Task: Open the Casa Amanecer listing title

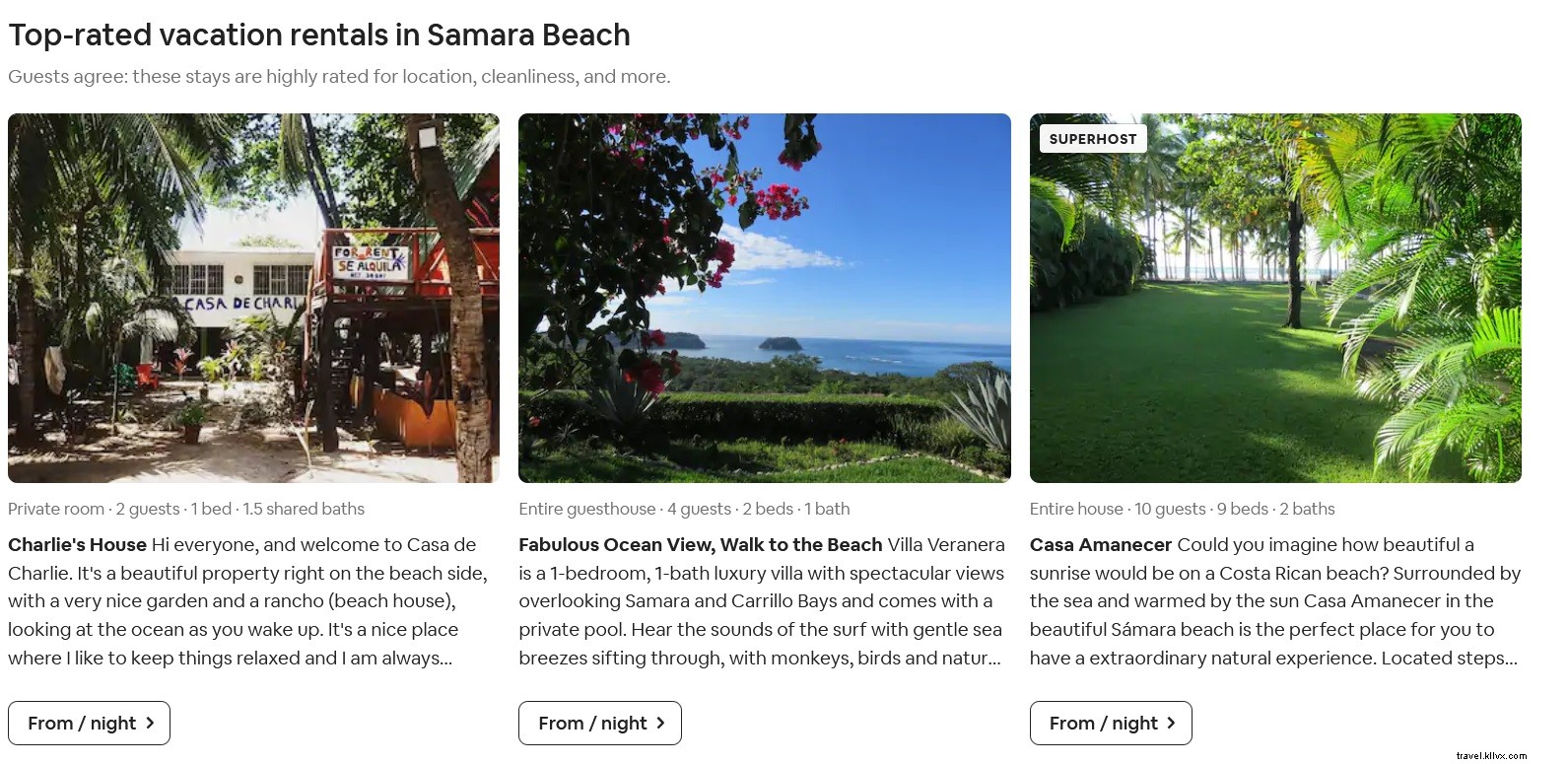Action: point(1099,544)
